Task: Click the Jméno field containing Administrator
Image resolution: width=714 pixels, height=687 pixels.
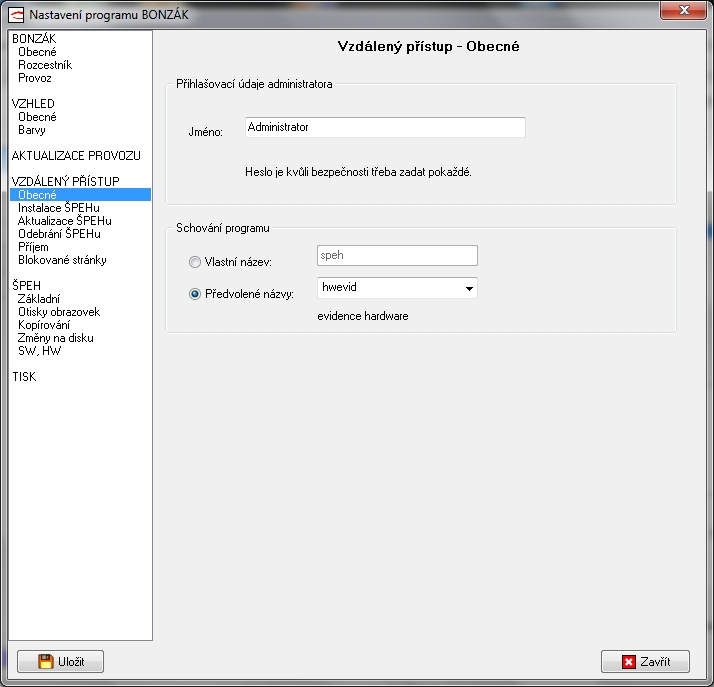Action: pos(385,127)
